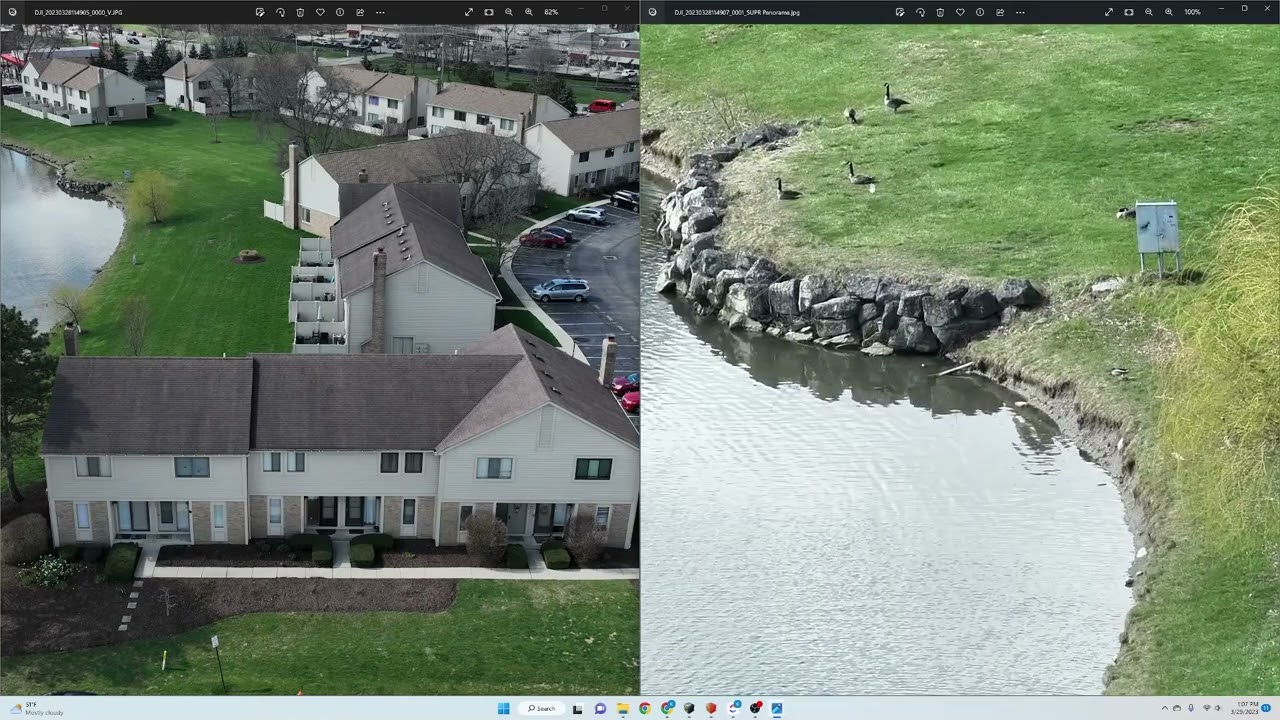
Task: Share the photo from right Panorama window
Action: tap(1000, 12)
